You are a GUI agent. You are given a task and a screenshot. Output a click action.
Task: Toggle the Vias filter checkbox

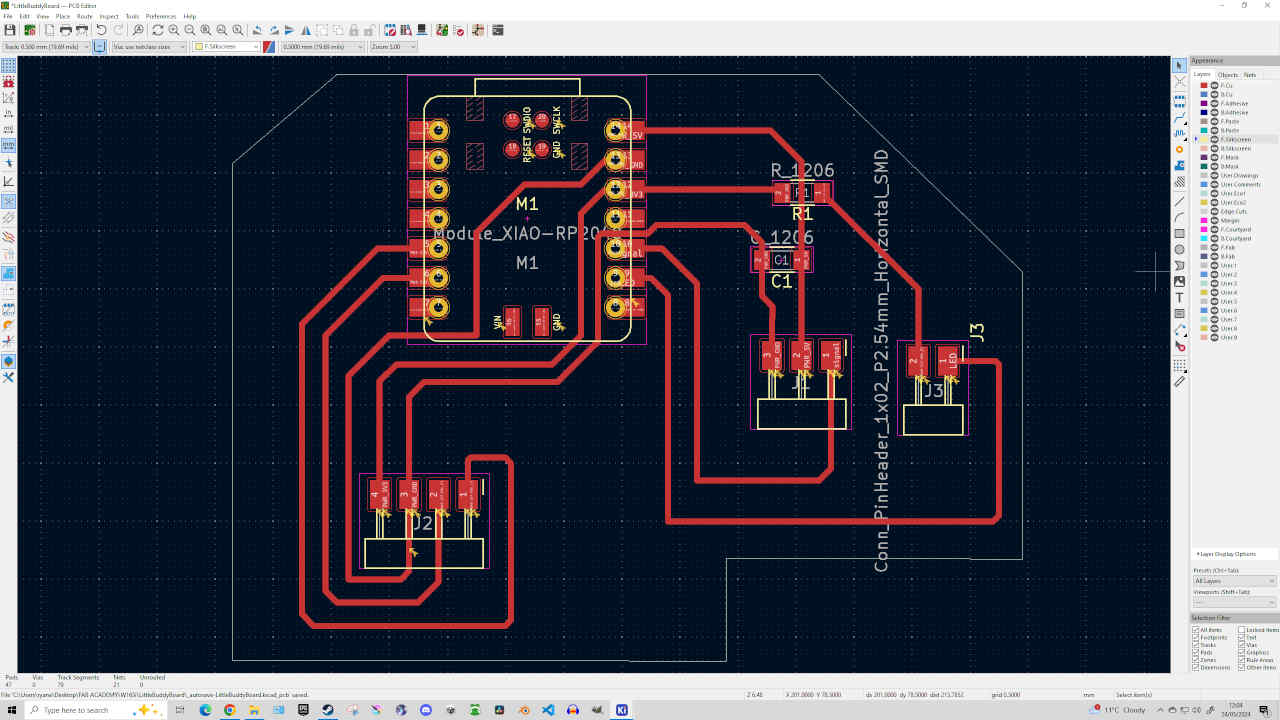tap(1241, 645)
